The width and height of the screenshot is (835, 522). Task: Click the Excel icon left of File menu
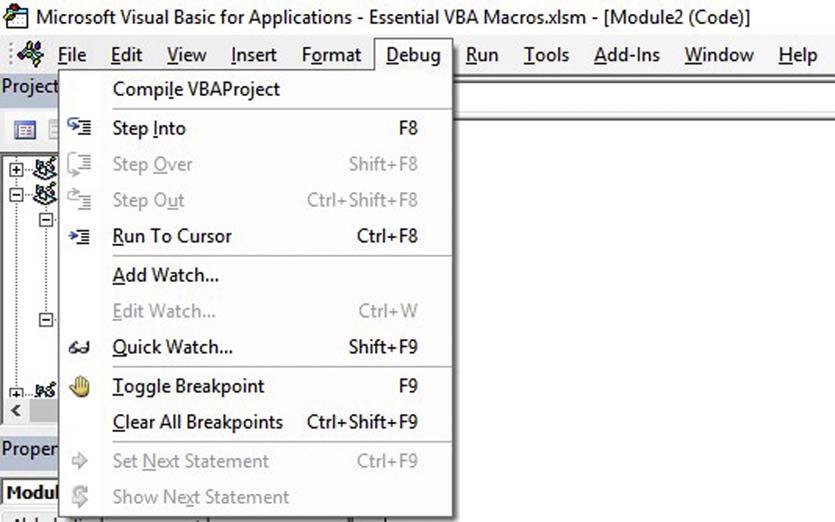tap(30, 54)
